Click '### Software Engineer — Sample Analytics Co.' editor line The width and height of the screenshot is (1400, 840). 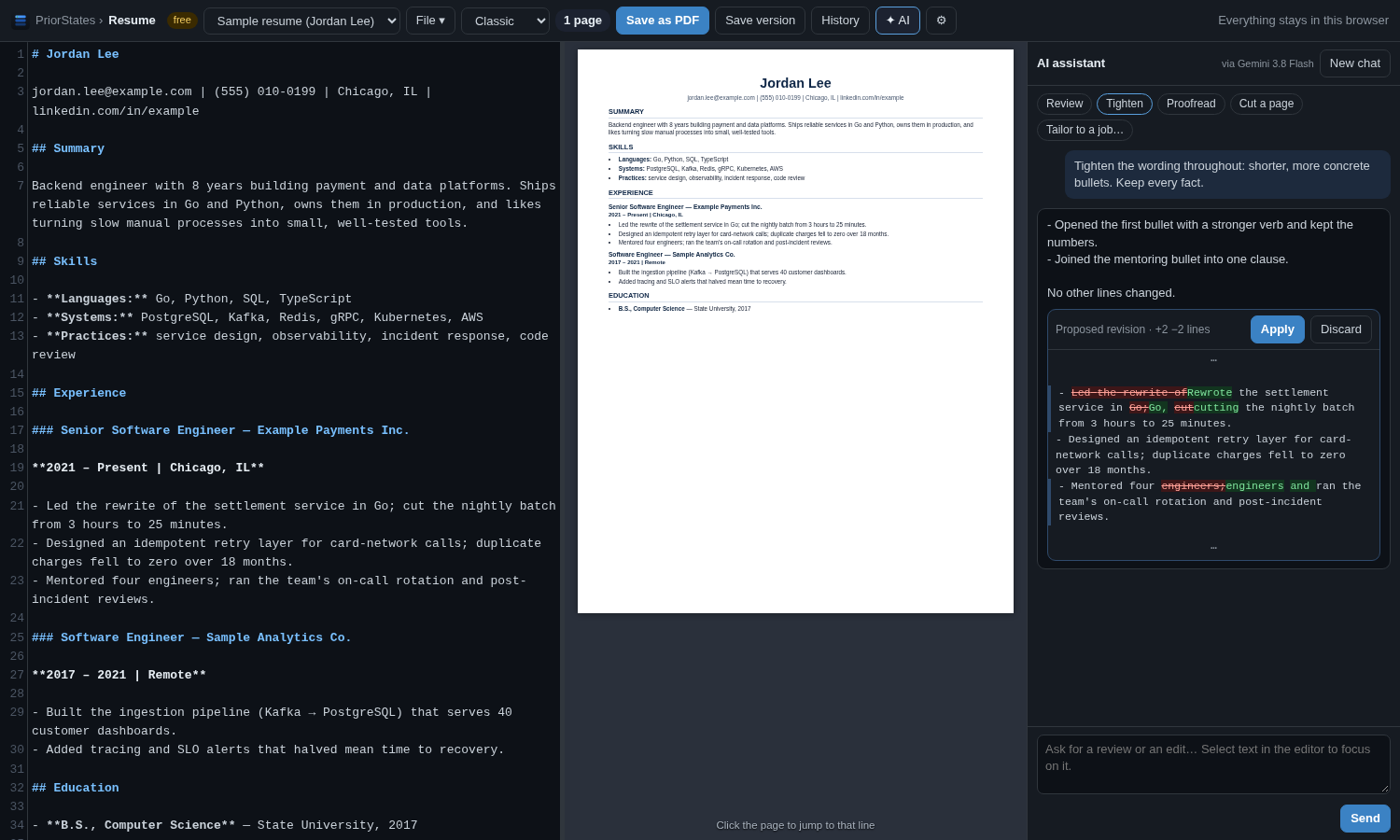[192, 637]
